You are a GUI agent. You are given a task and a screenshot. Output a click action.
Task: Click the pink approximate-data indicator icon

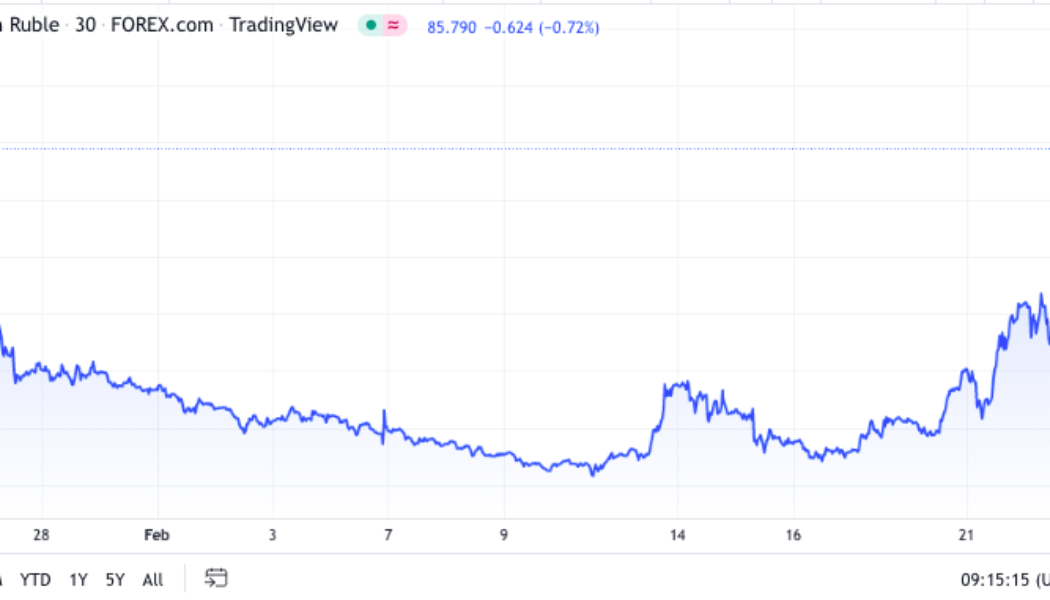tap(393, 26)
